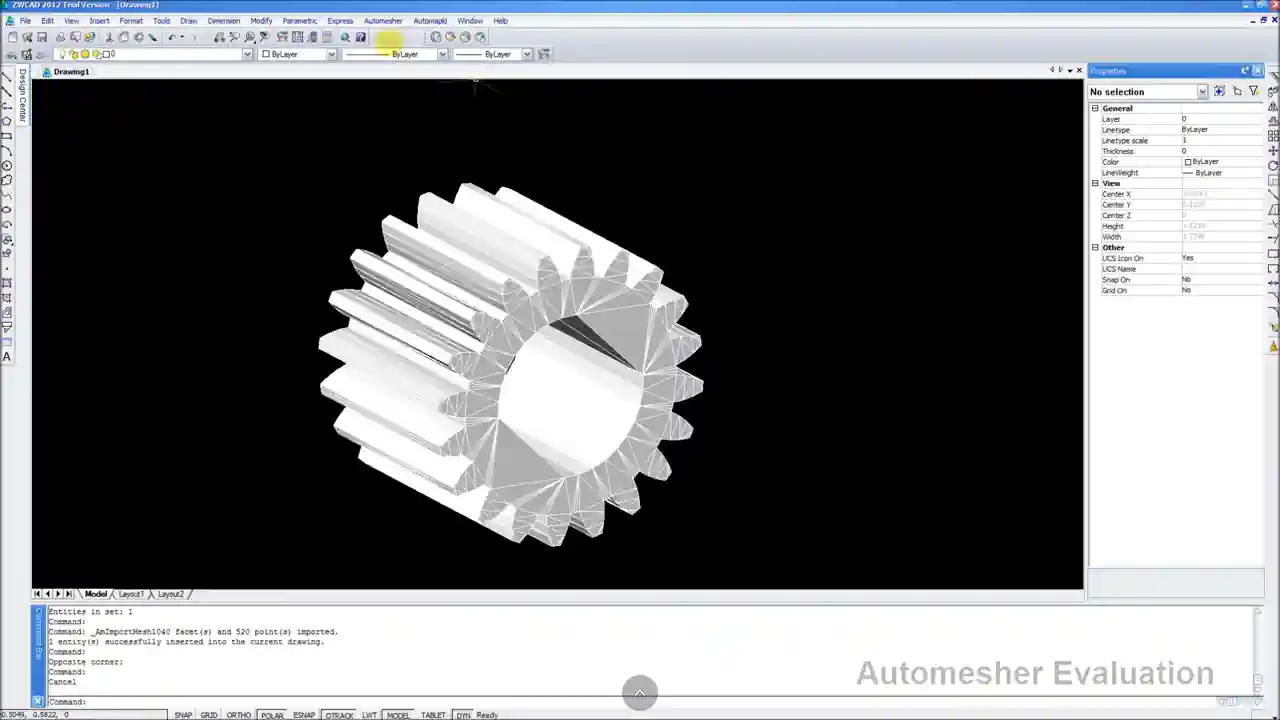Screen dimensions: 1280x720
Task: Select the Print icon on the toolbar
Action: click(61, 37)
